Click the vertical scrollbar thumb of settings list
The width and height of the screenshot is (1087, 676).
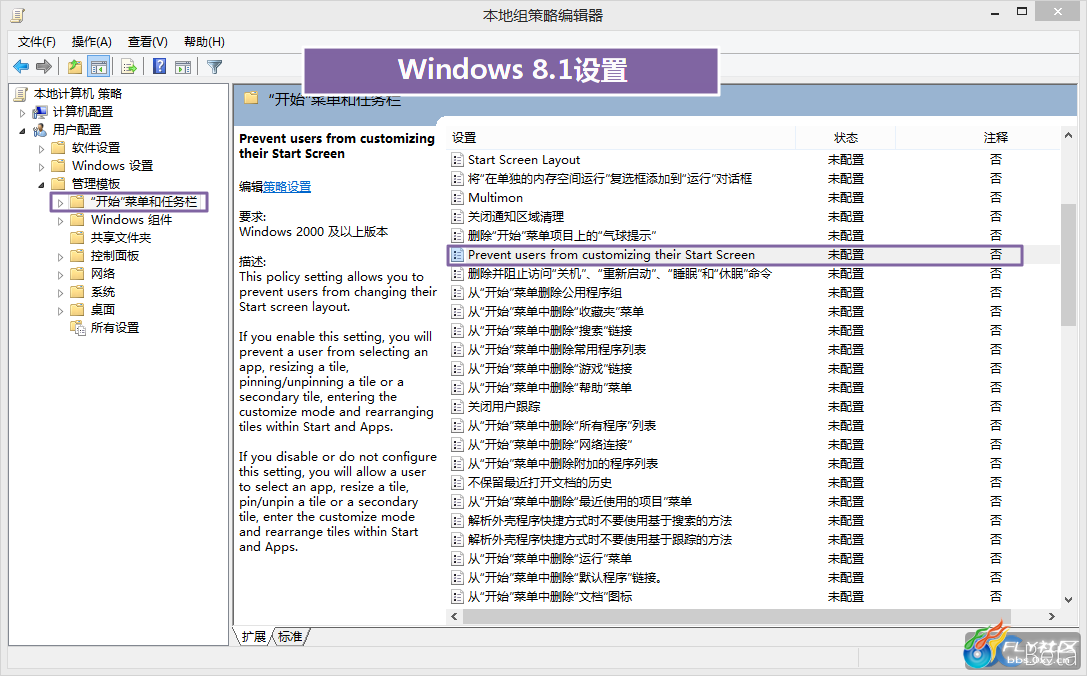(x=1068, y=264)
